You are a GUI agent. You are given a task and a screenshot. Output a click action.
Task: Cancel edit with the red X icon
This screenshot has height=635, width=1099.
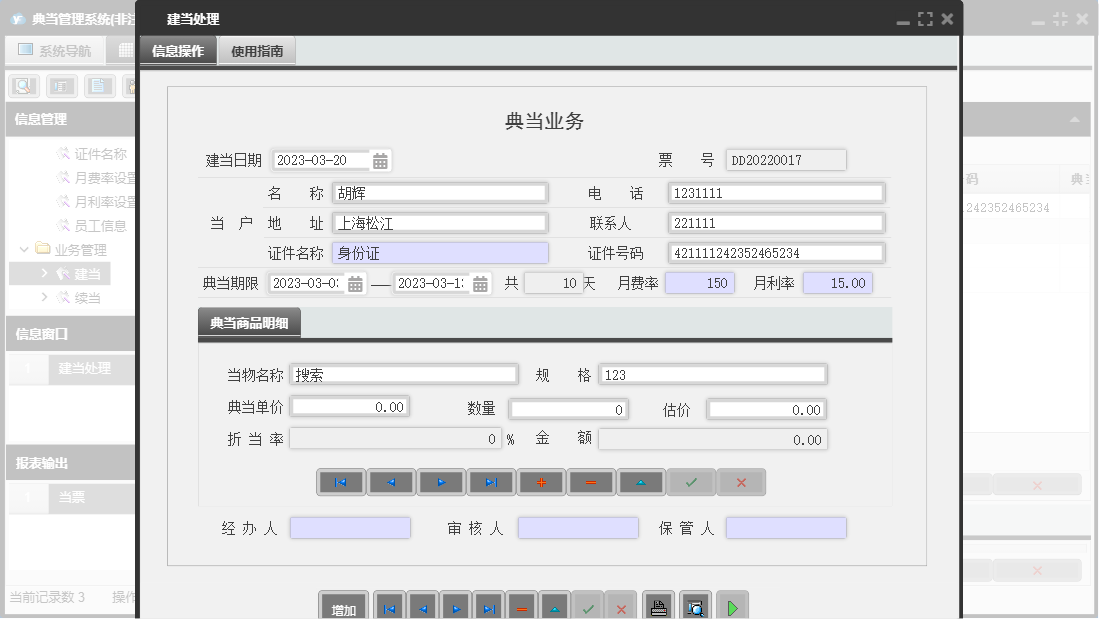pyautogui.click(x=741, y=482)
